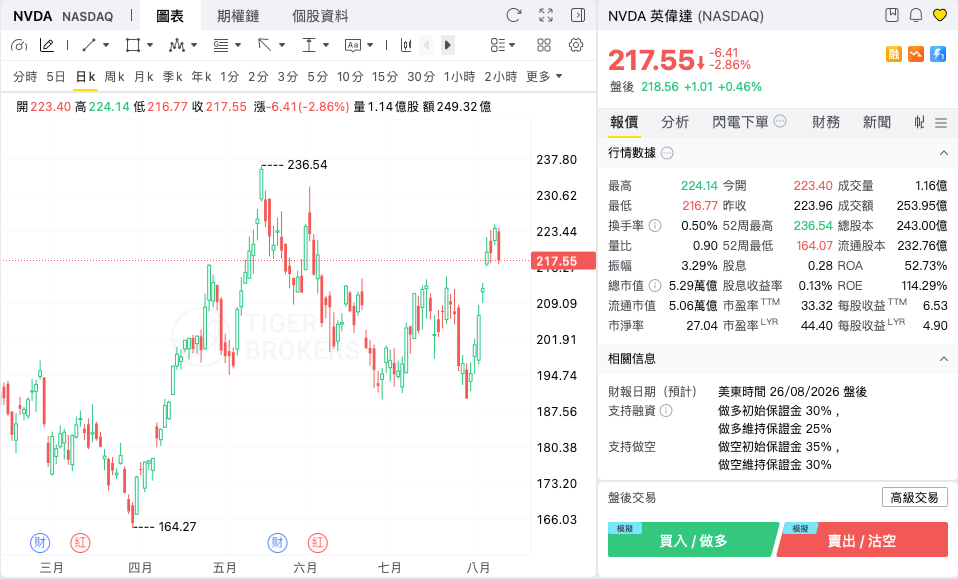This screenshot has height=579, width=958.
Task: Click the orange 融 margin badge
Action: coord(894,54)
